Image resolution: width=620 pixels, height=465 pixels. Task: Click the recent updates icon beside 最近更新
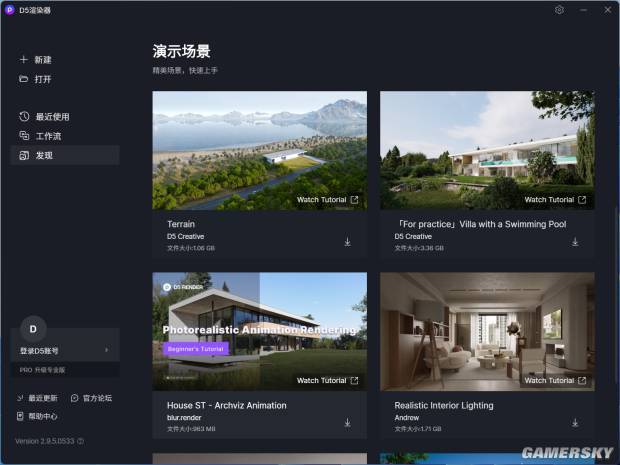[x=20, y=398]
